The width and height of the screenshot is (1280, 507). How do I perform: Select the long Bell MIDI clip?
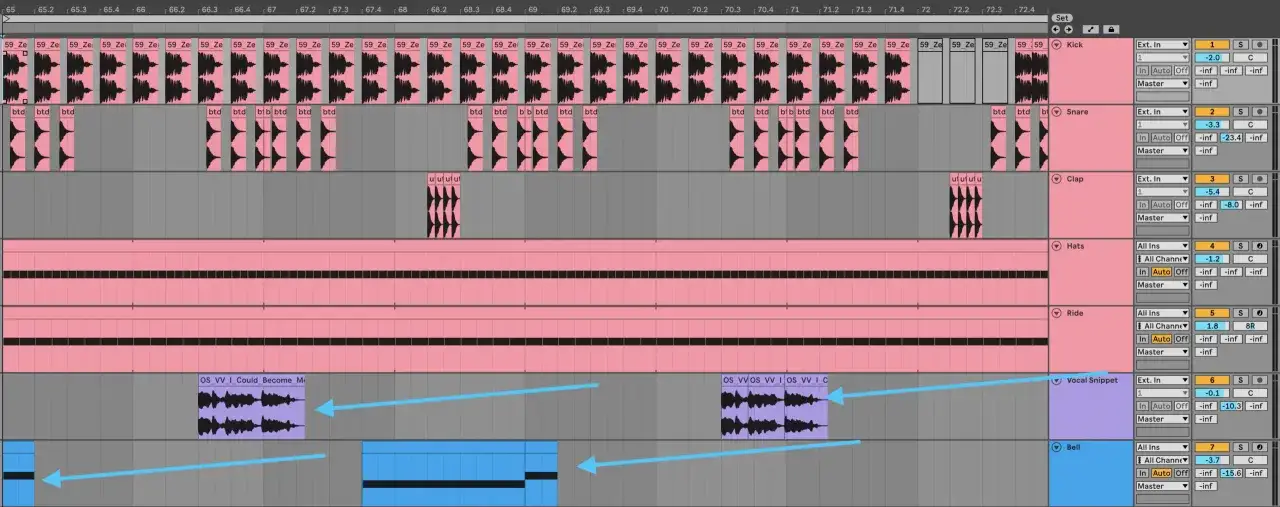[443, 474]
